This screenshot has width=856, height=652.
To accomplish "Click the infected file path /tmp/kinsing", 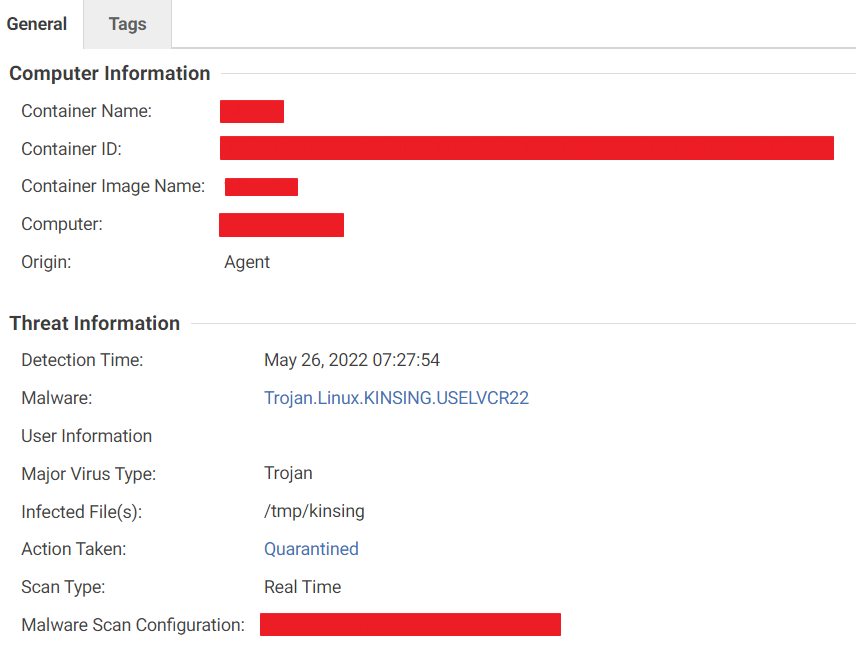I will [x=314, y=511].
